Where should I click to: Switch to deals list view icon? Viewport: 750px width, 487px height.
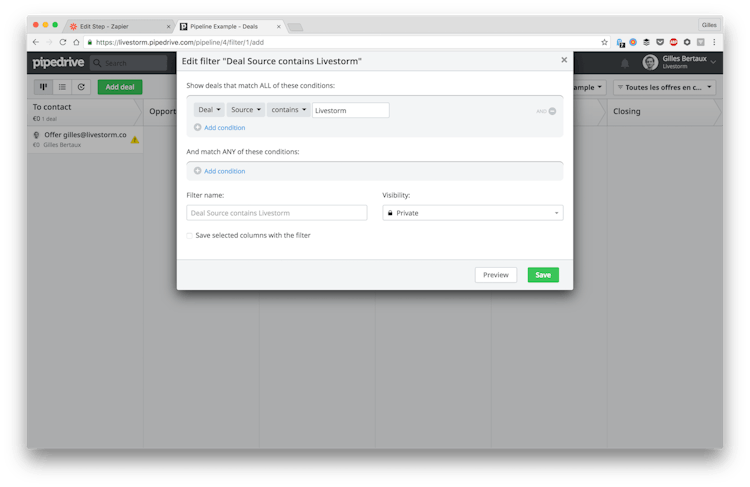pos(62,87)
